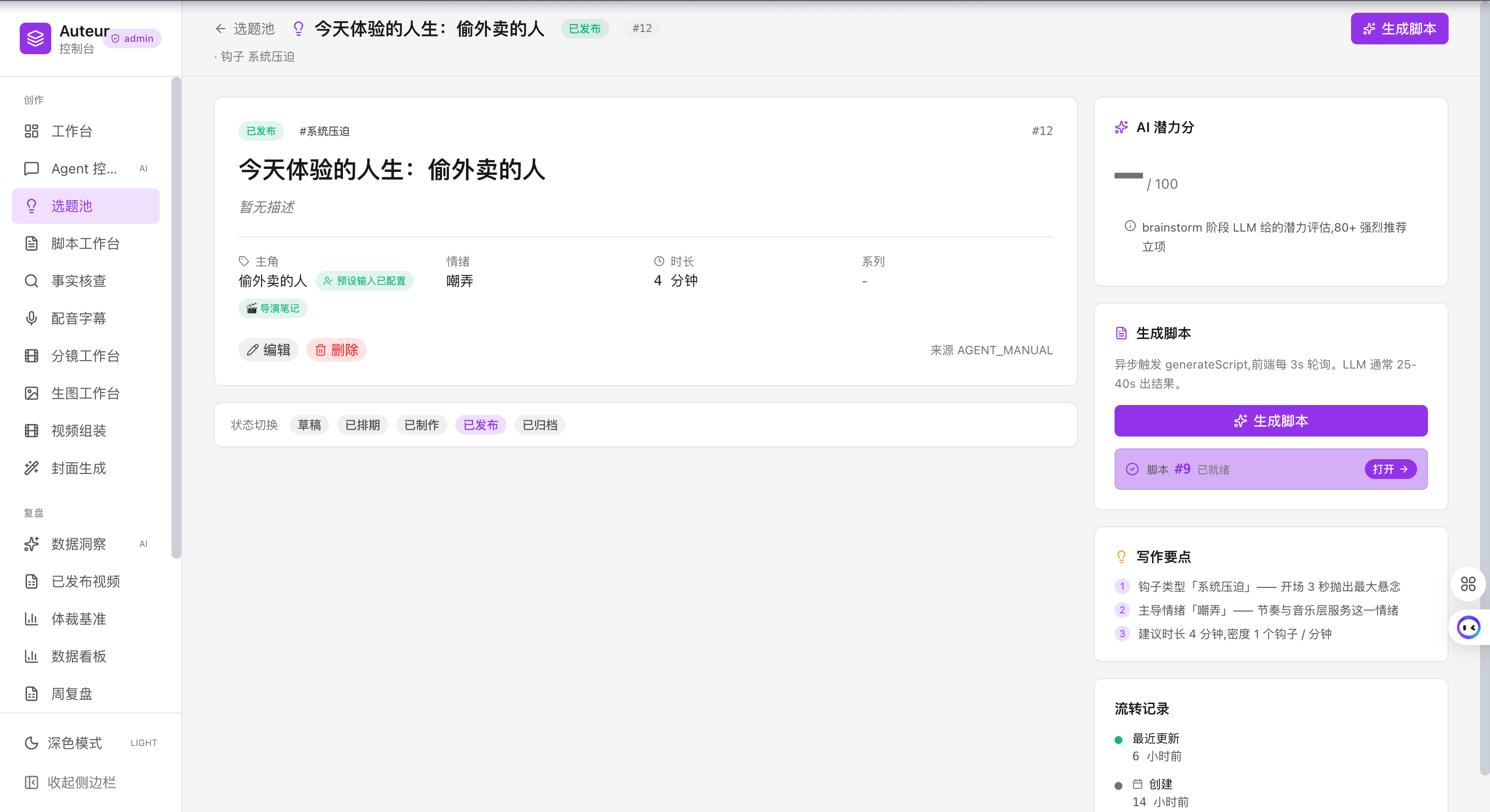The image size is (1490, 812).
Task: Switch status to 已排期
Action: pyautogui.click(x=363, y=425)
